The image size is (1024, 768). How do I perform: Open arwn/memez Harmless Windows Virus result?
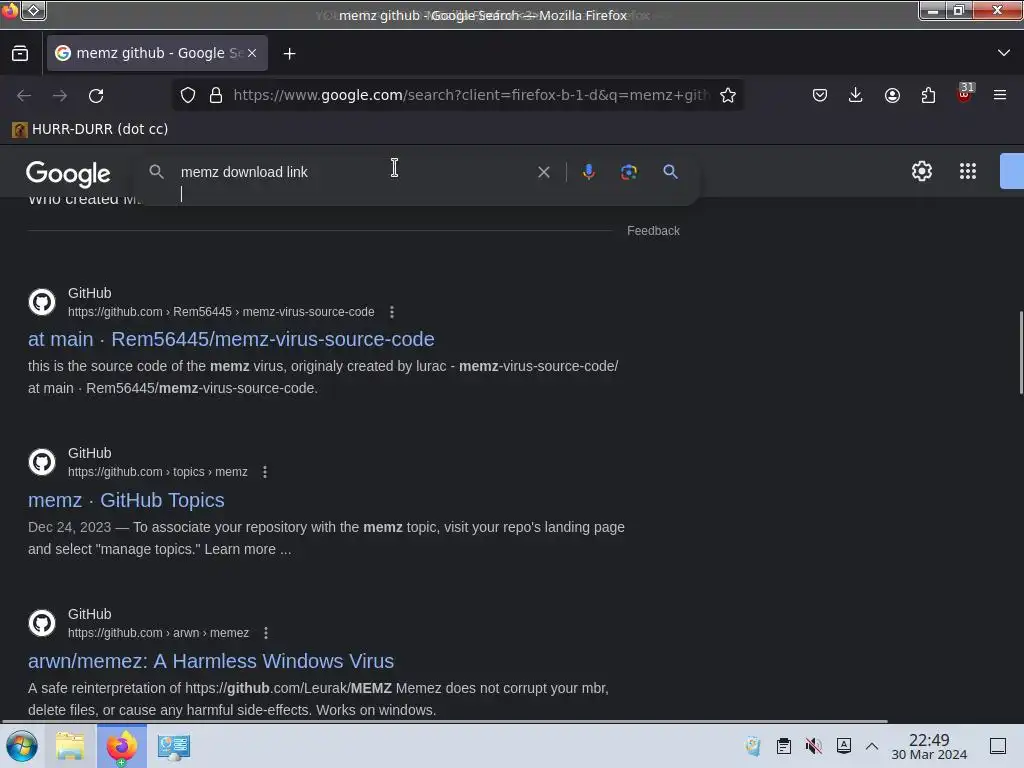[x=211, y=661]
